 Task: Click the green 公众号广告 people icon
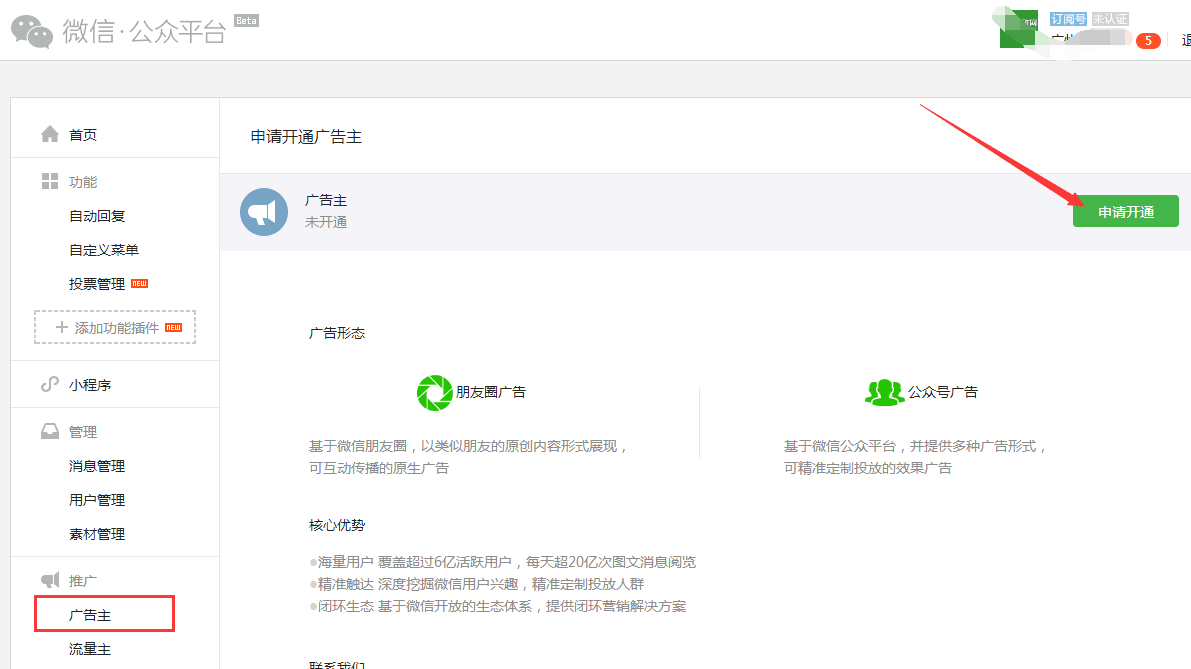[884, 392]
